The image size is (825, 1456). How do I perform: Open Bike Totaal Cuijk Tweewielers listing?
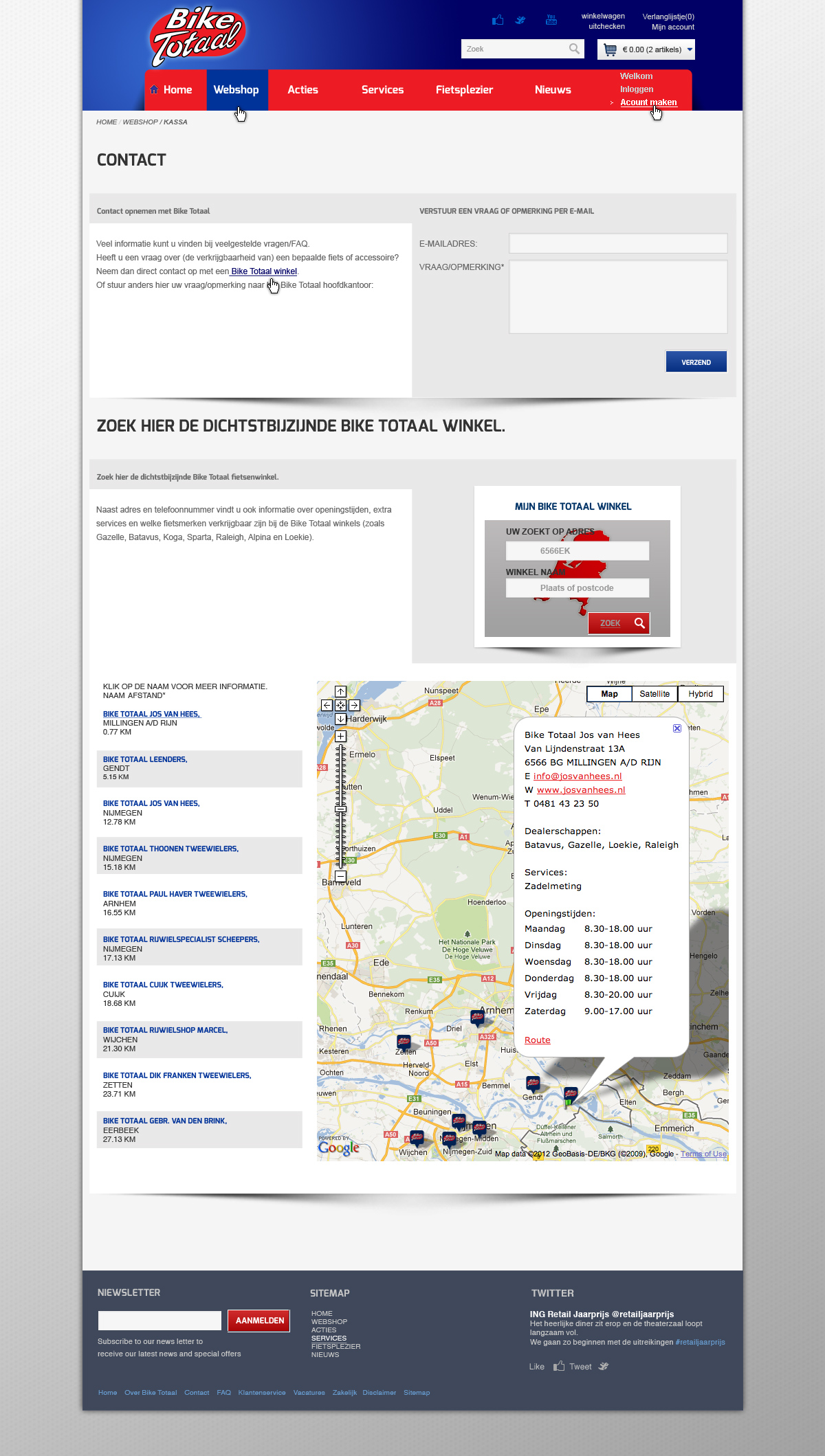(x=163, y=985)
